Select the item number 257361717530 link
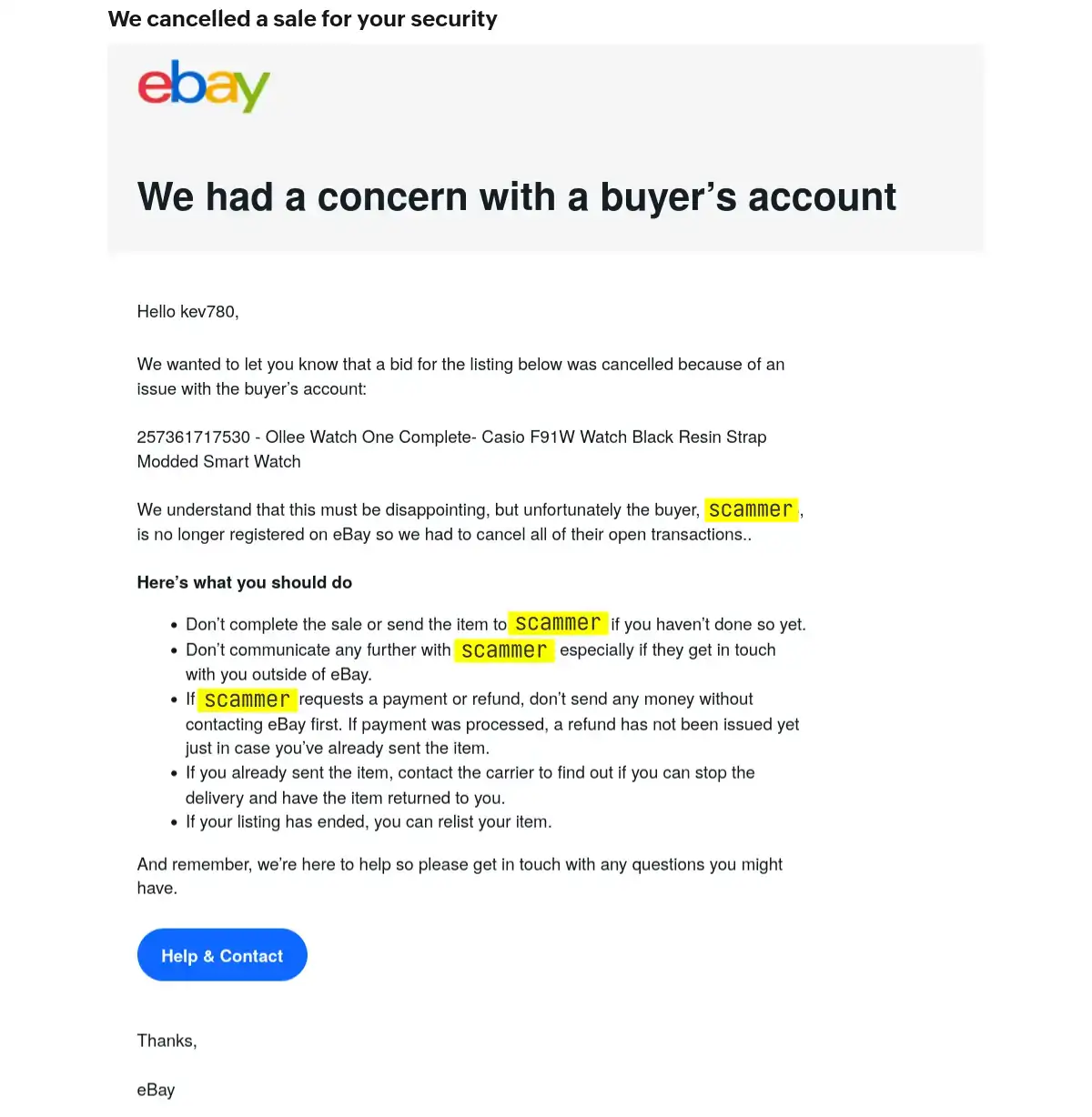This screenshot has height=1117, width=1092. (x=195, y=437)
